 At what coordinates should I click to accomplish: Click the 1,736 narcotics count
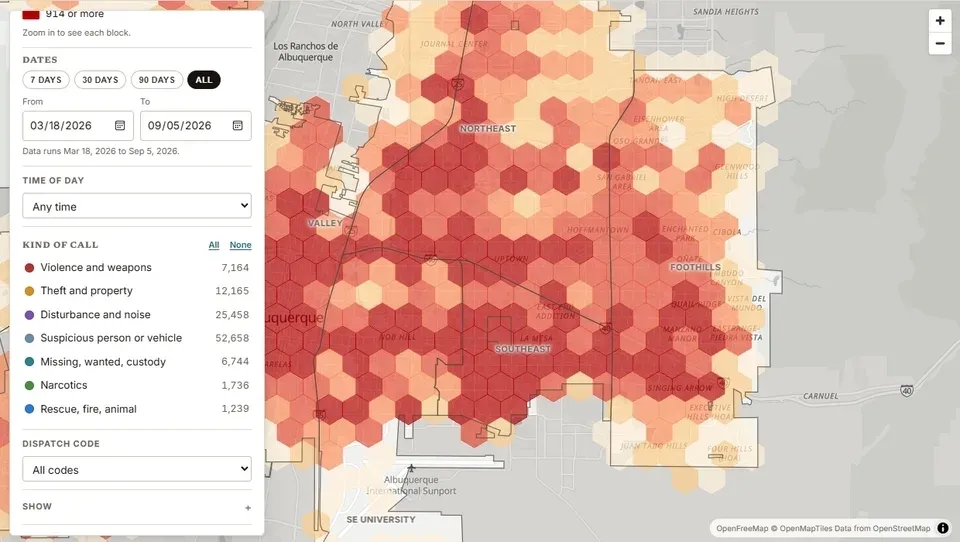[235, 385]
